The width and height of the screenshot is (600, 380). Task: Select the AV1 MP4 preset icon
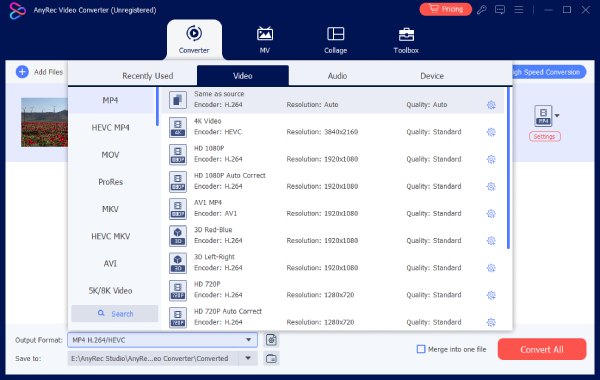pos(178,209)
